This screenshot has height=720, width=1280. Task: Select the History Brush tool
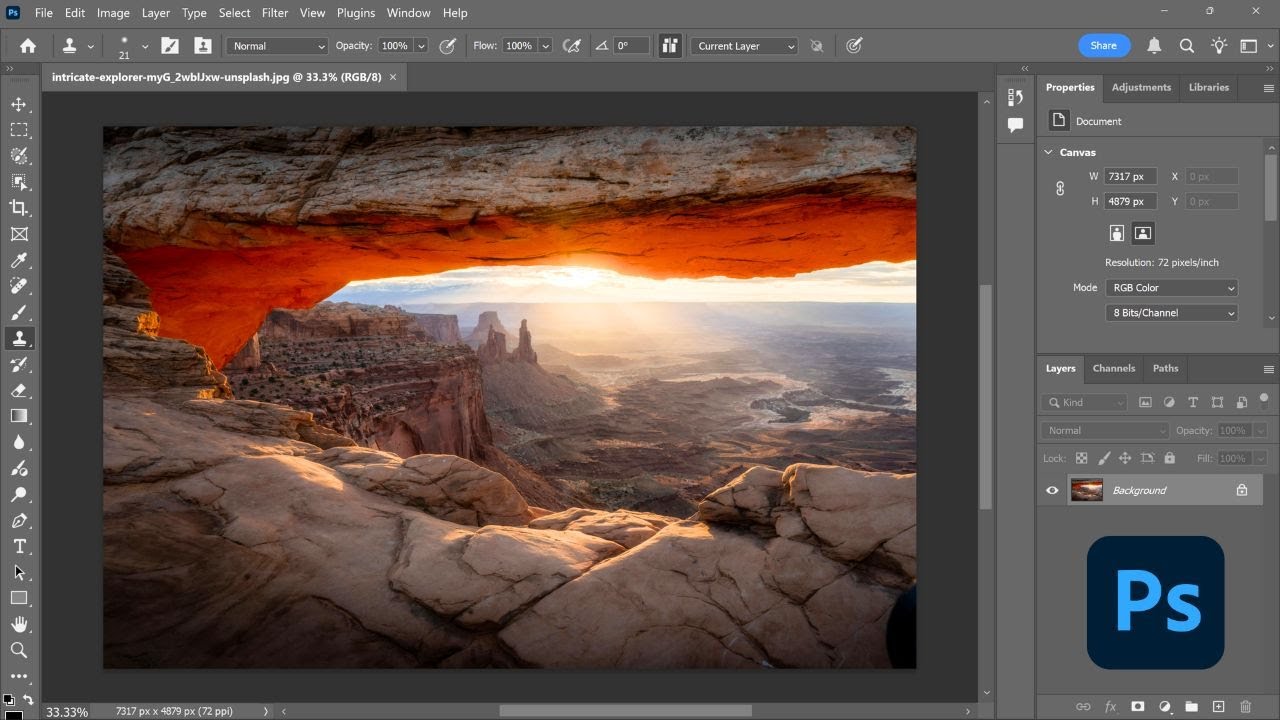click(19, 364)
